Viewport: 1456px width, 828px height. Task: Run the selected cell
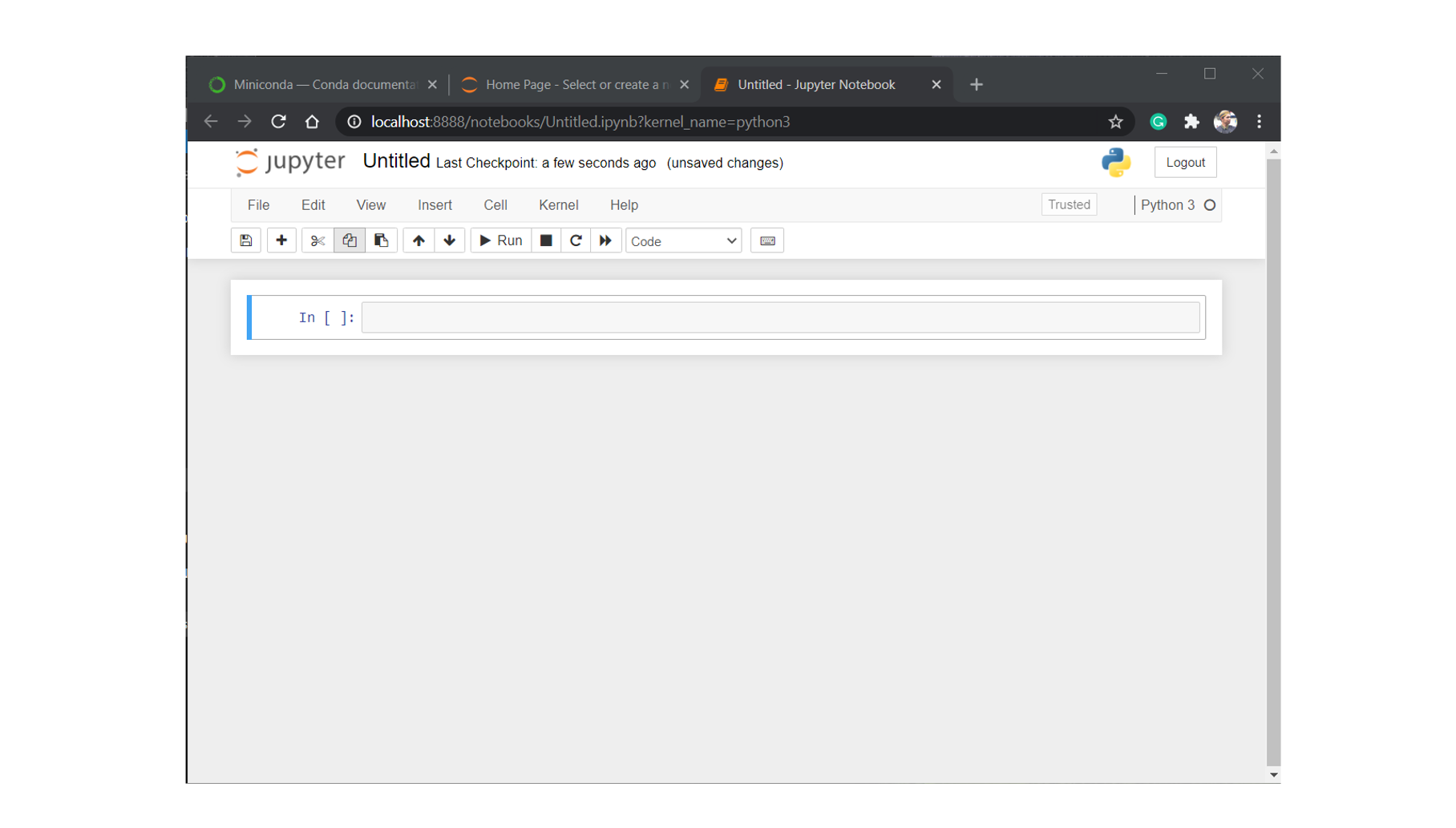[501, 240]
